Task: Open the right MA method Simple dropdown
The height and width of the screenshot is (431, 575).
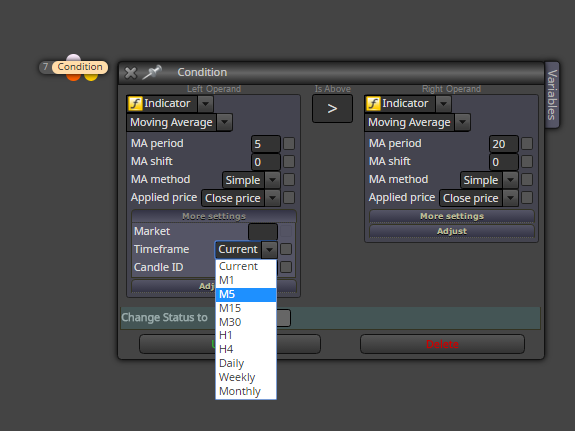Action: 510,180
